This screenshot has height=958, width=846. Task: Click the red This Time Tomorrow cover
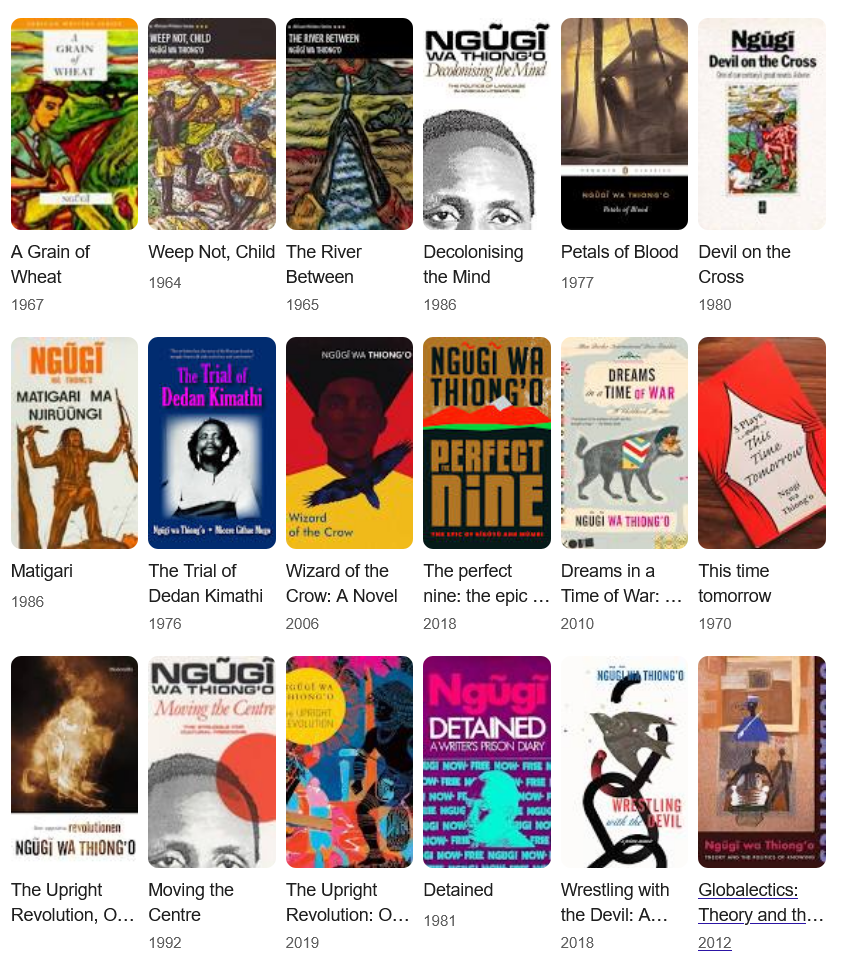(x=762, y=443)
